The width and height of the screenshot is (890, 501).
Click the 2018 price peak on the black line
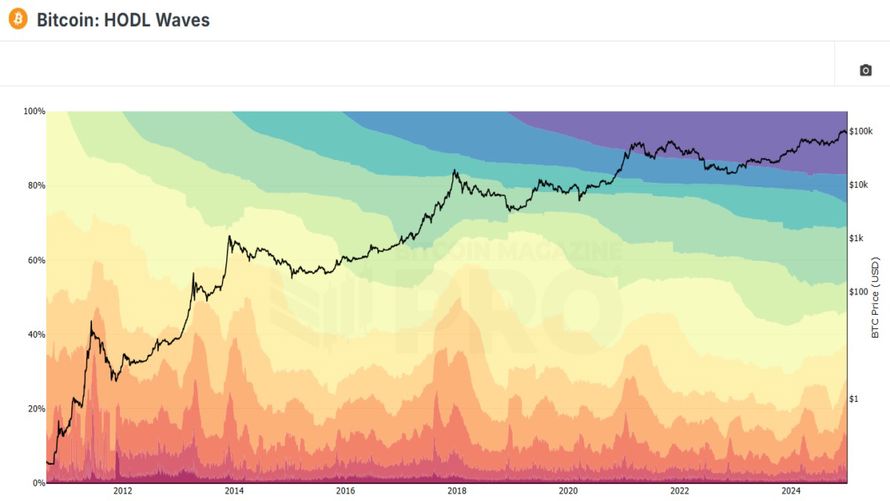(x=454, y=171)
